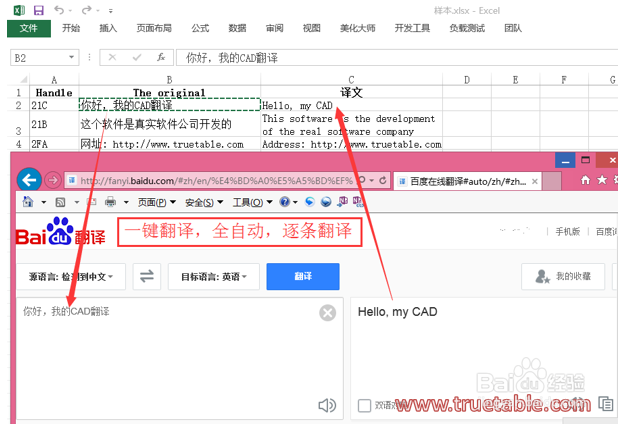Click the OneNote send icon in command bar

point(342,202)
